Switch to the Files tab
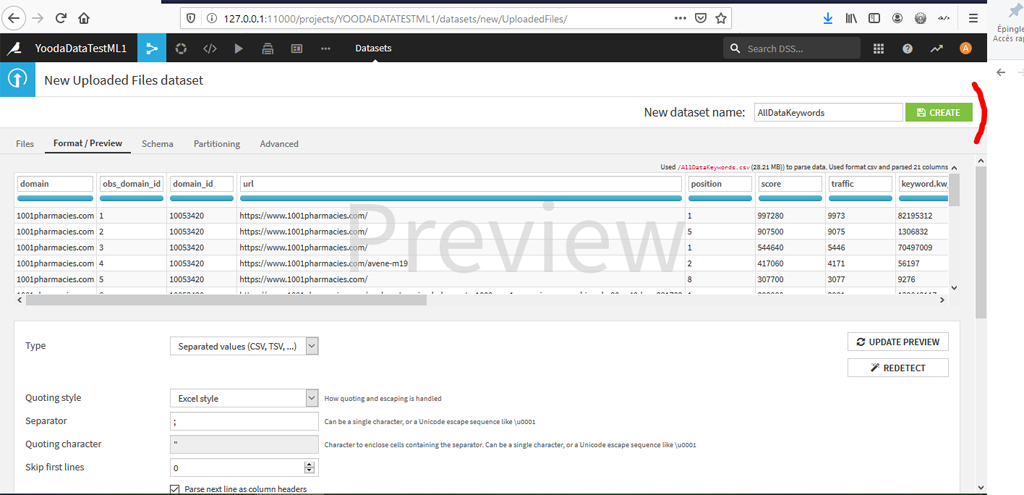The image size is (1024, 495). (x=25, y=144)
